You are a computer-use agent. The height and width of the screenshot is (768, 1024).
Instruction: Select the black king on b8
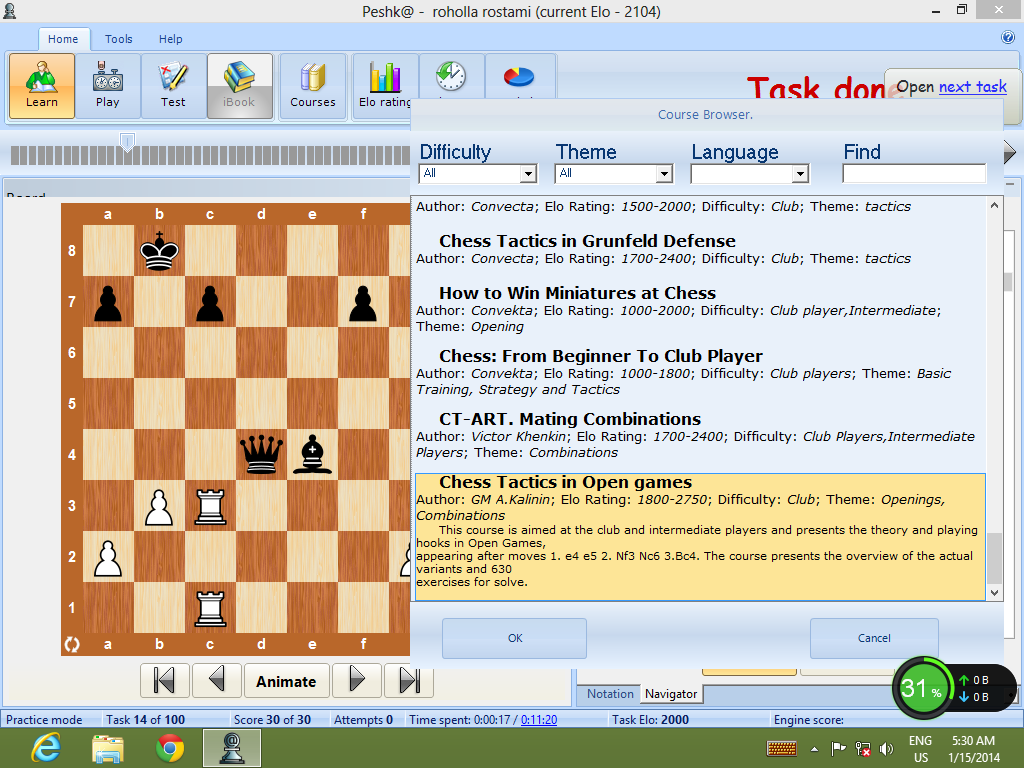[x=159, y=251]
